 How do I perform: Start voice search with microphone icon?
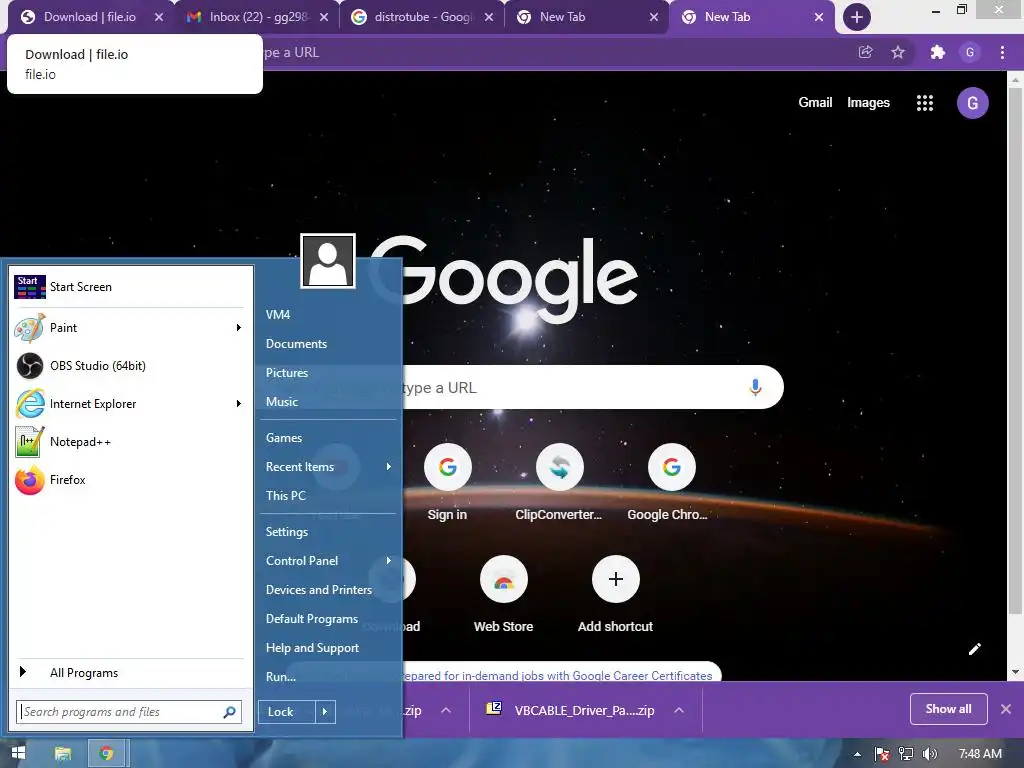click(755, 387)
